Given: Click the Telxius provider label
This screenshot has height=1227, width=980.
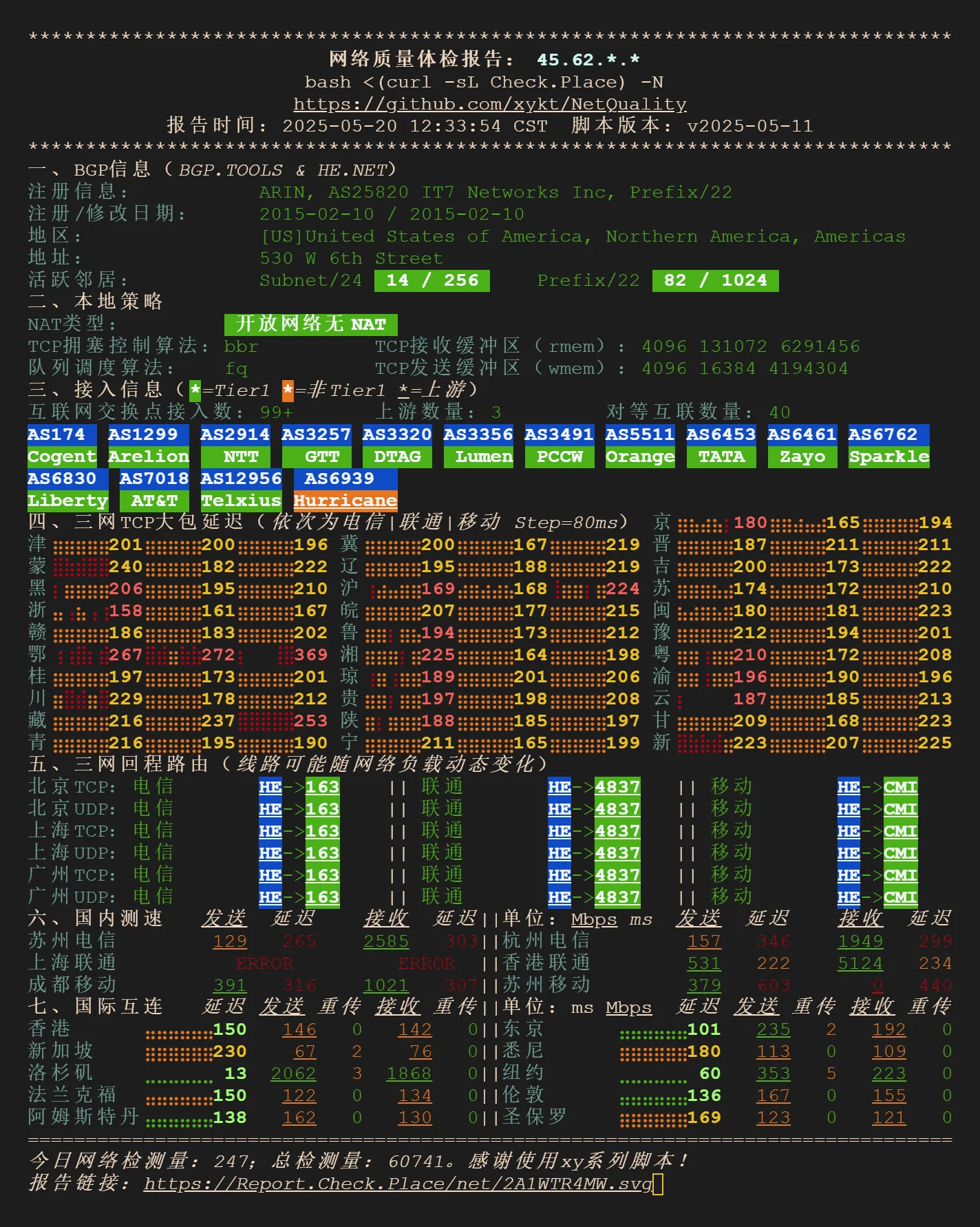Looking at the screenshot, I should click(x=241, y=501).
